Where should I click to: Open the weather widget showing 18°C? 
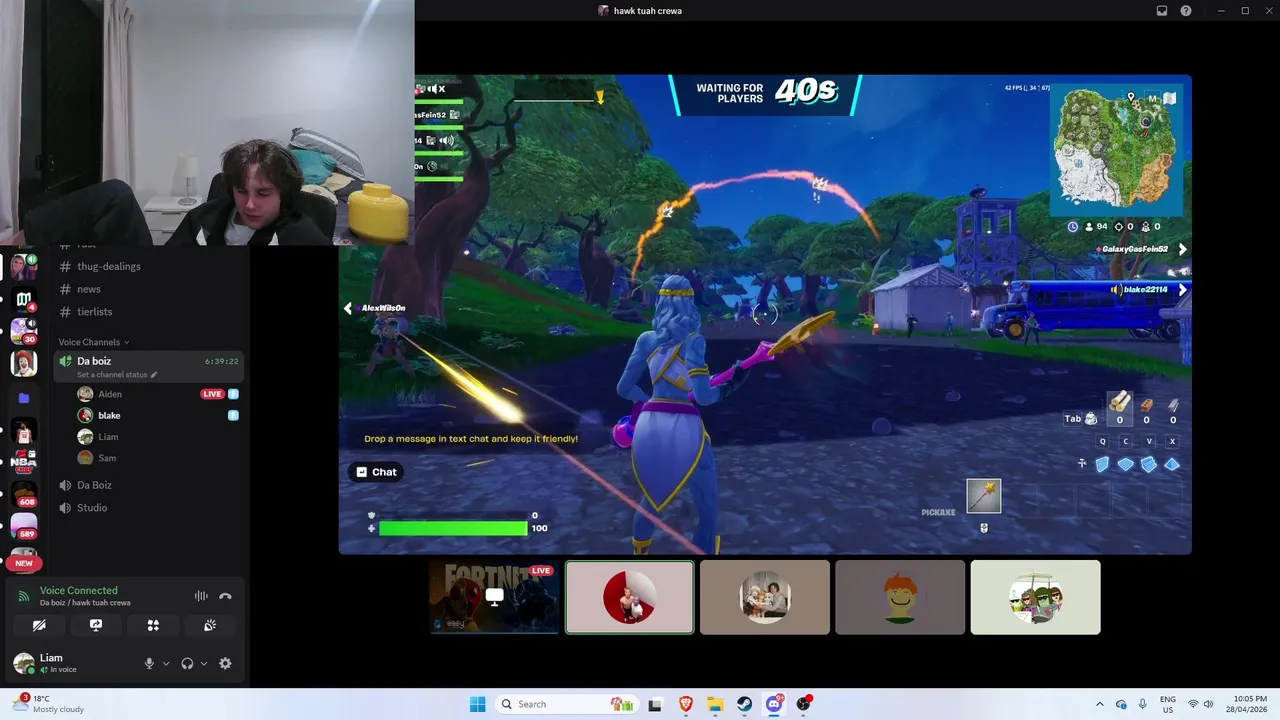click(48, 704)
